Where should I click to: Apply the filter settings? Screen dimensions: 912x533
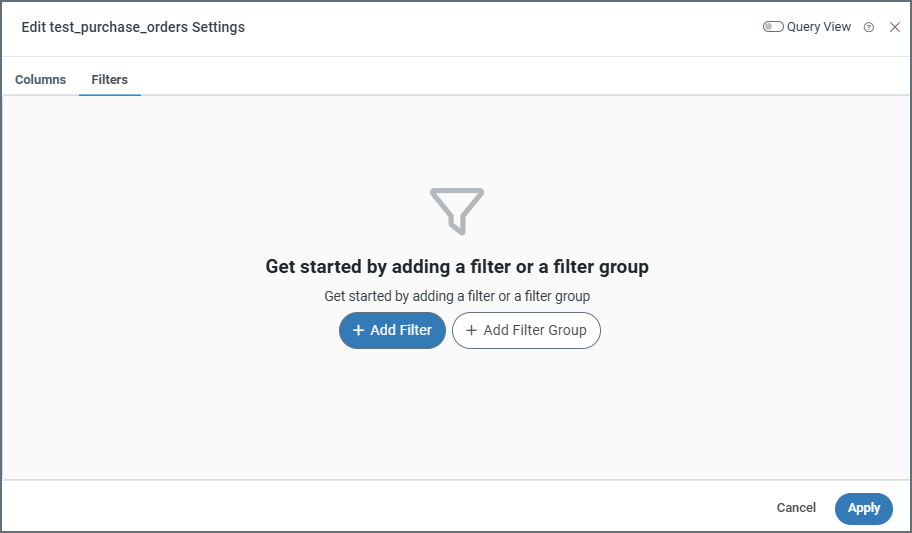[864, 508]
